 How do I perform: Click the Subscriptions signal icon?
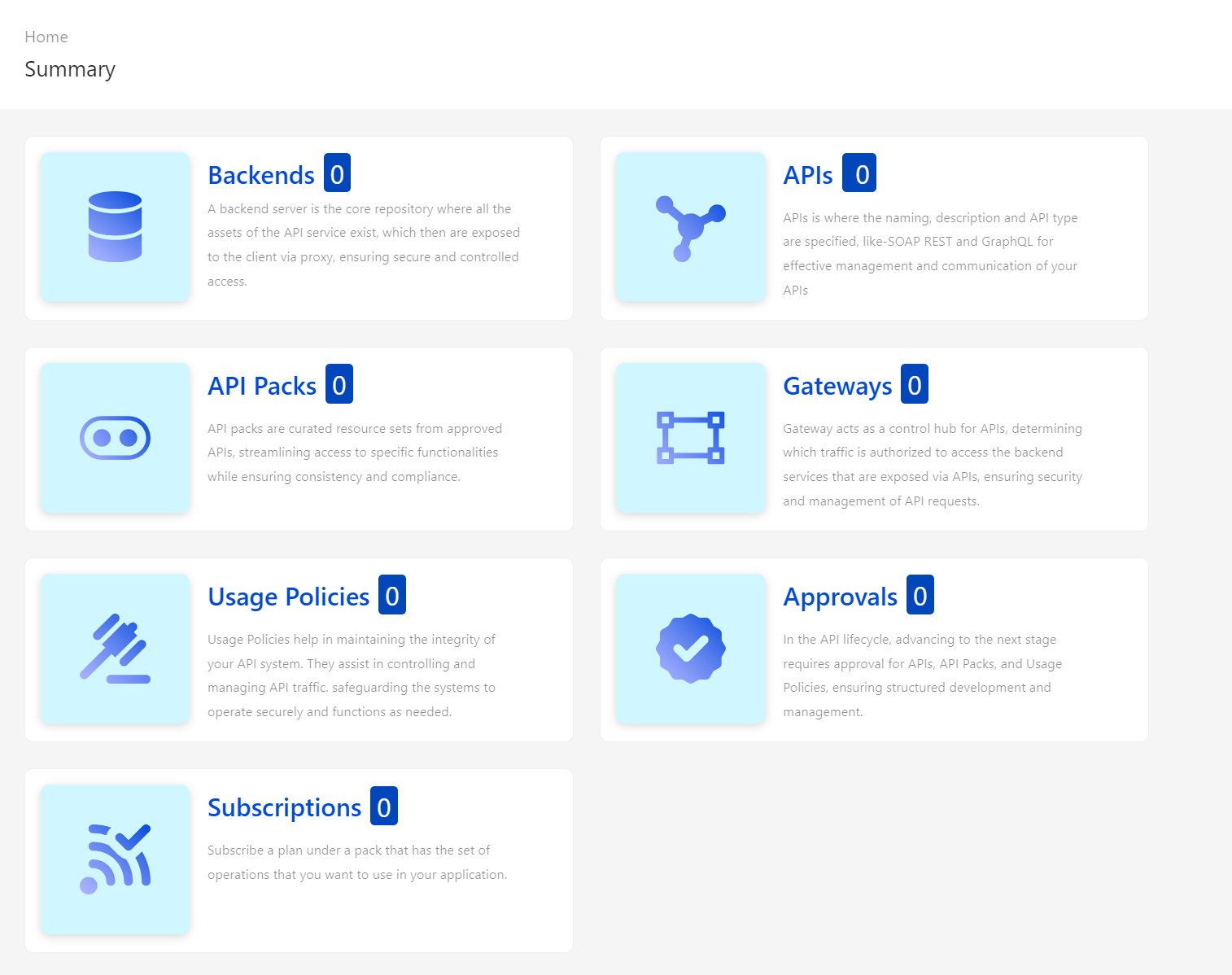pos(115,859)
